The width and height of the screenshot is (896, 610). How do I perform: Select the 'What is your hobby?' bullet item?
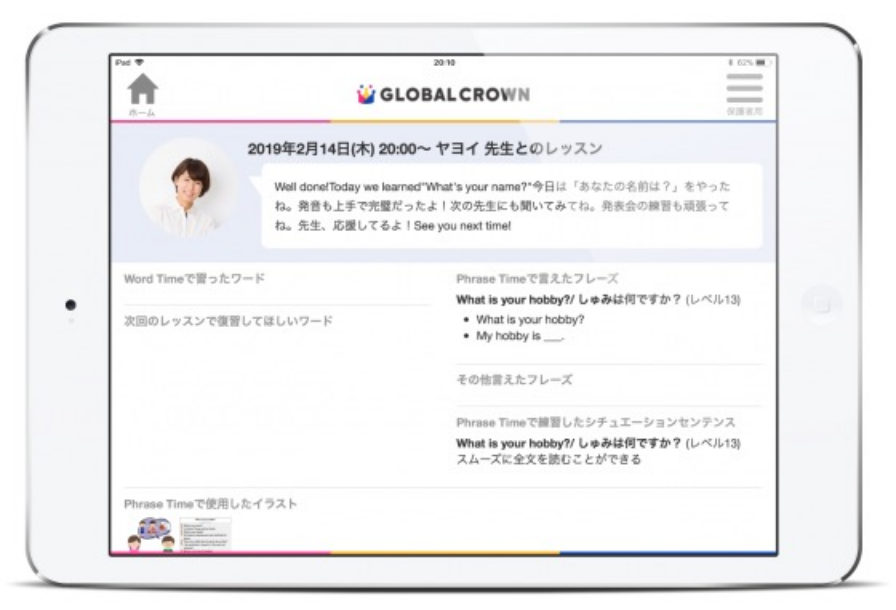click(x=530, y=319)
